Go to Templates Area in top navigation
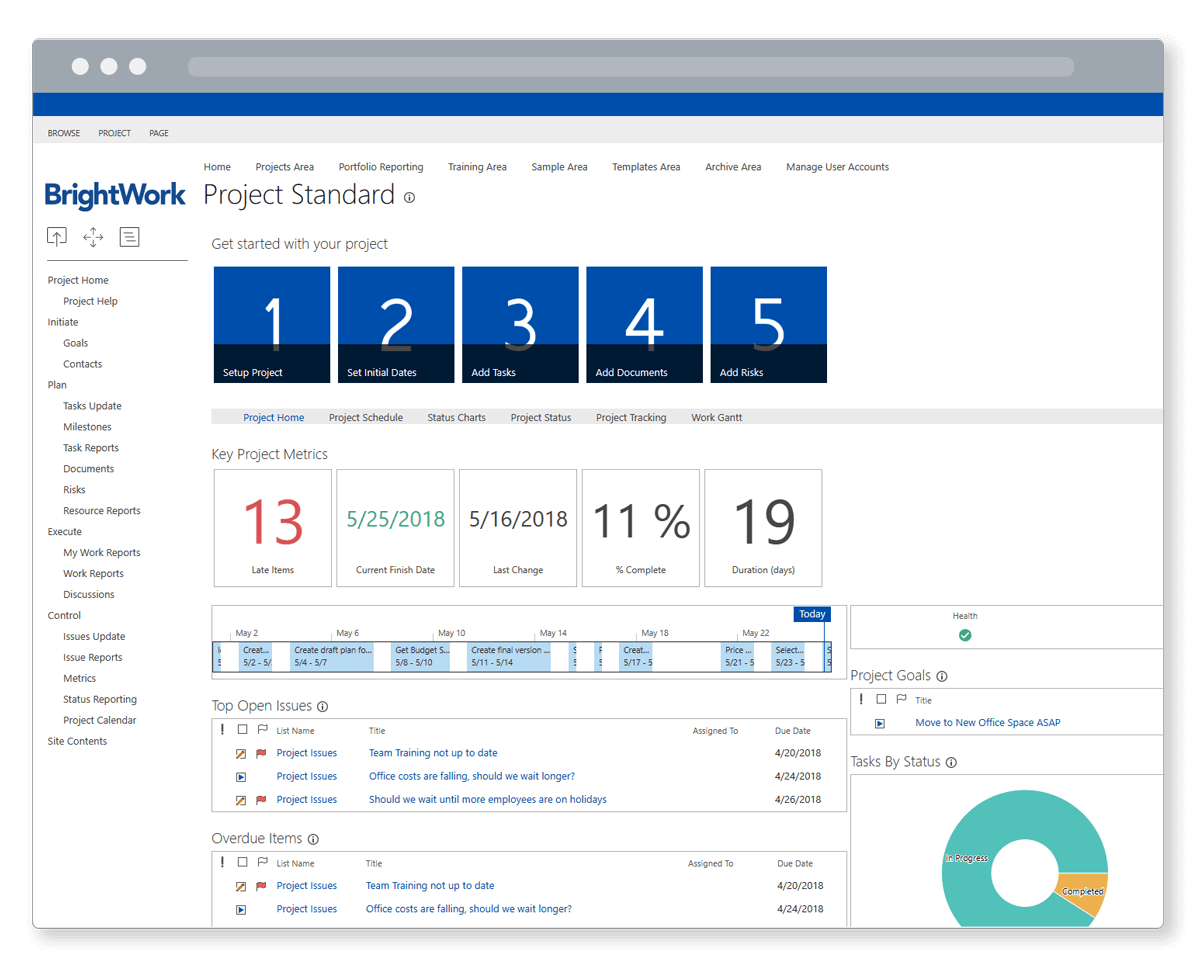 (x=646, y=167)
